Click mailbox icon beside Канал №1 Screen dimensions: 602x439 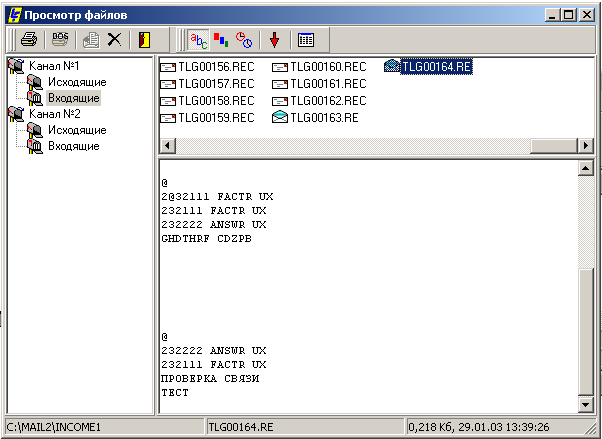pyautogui.click(x=17, y=66)
